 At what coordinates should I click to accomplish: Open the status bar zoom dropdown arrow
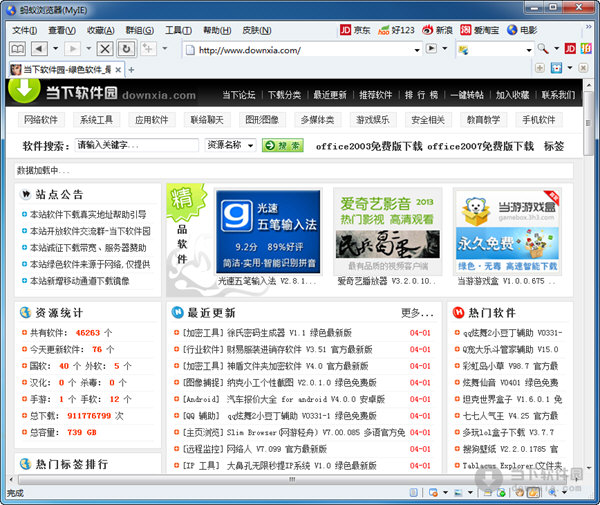(x=564, y=492)
